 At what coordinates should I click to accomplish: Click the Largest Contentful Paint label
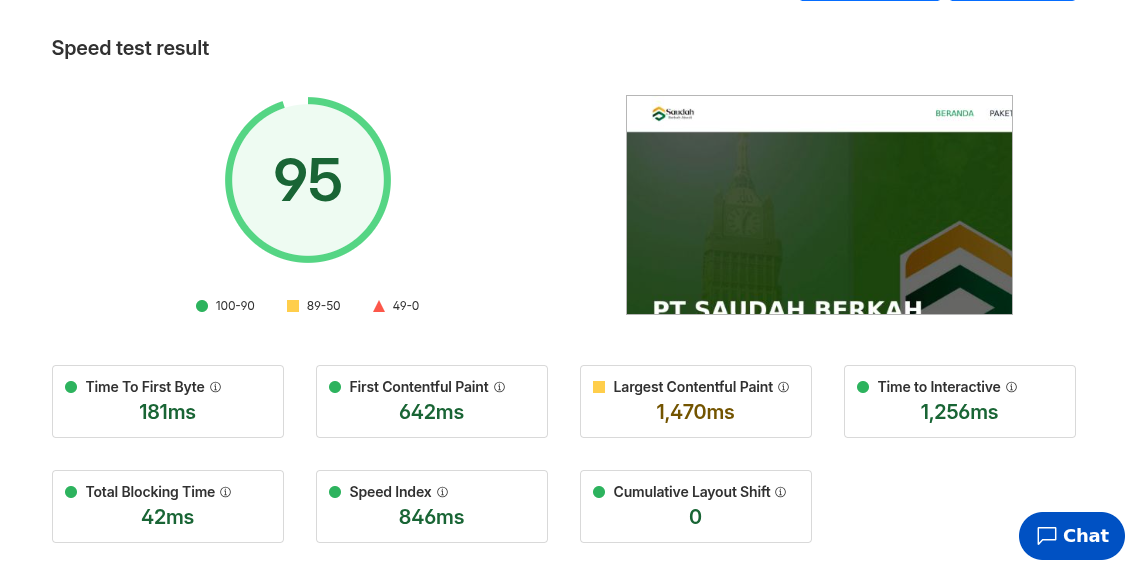(x=693, y=387)
